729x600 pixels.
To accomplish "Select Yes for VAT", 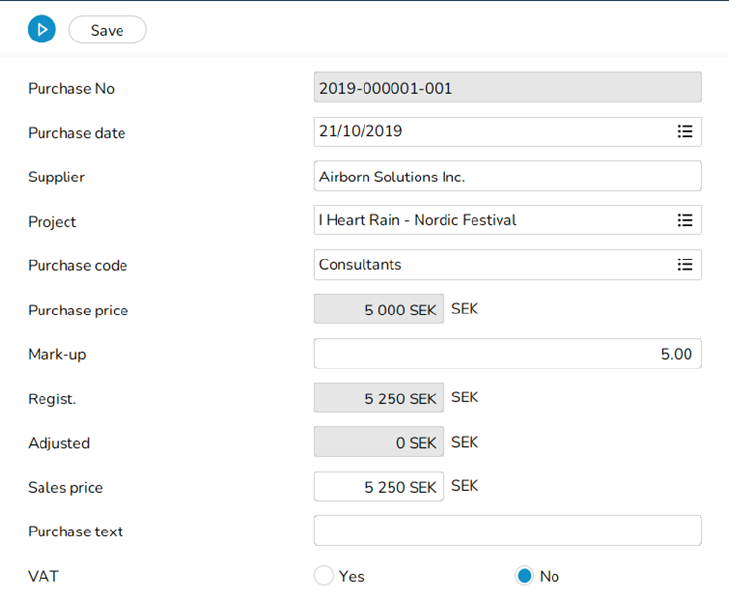I will (324, 576).
